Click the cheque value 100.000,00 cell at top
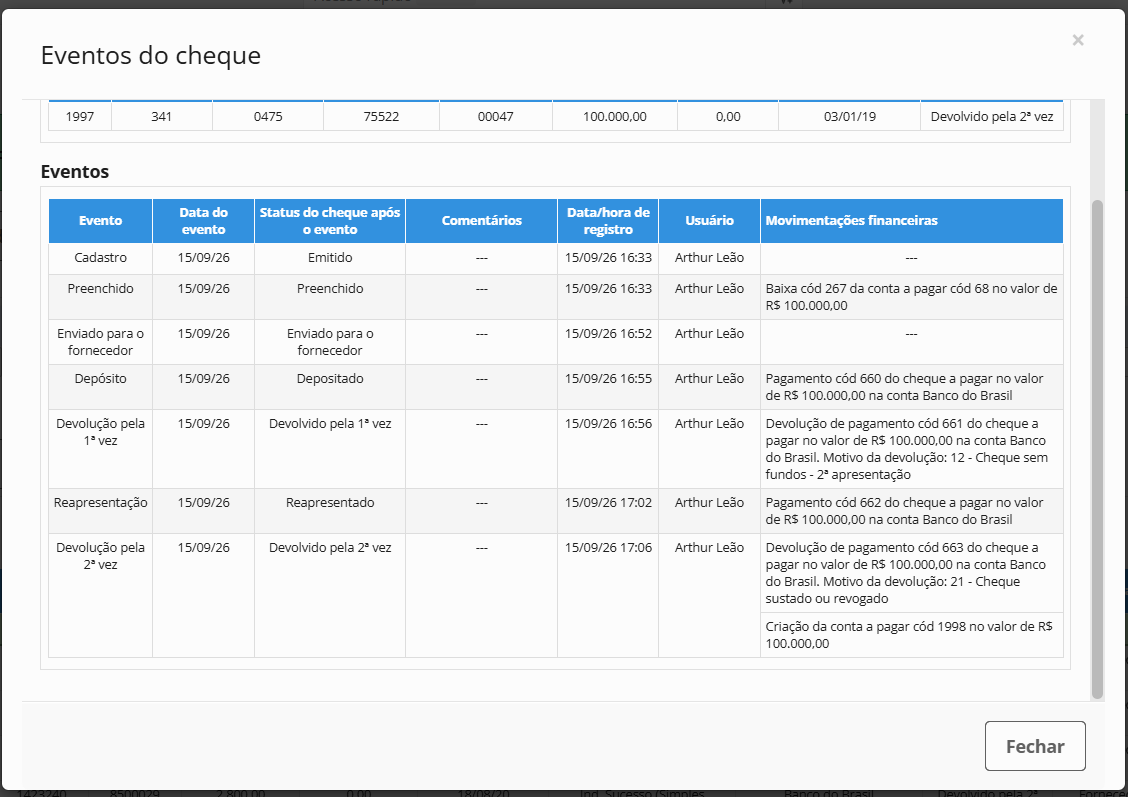1128x797 pixels. pos(614,117)
